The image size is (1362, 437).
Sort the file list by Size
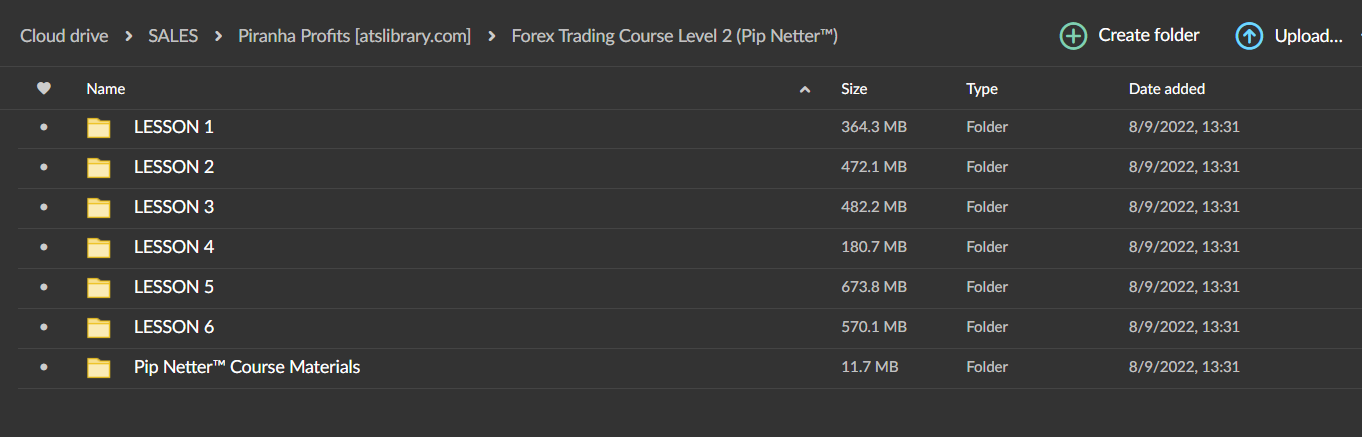tap(854, 89)
